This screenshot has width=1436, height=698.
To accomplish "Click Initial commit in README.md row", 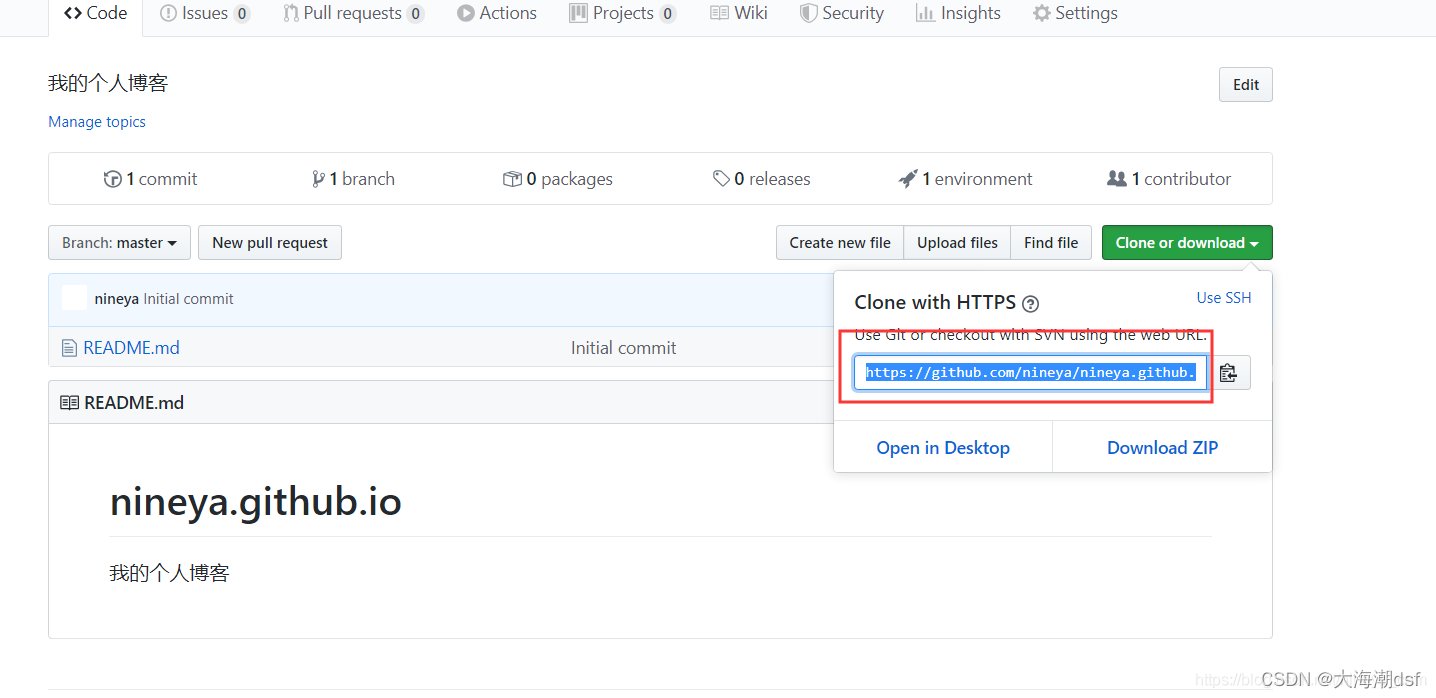I will [623, 348].
